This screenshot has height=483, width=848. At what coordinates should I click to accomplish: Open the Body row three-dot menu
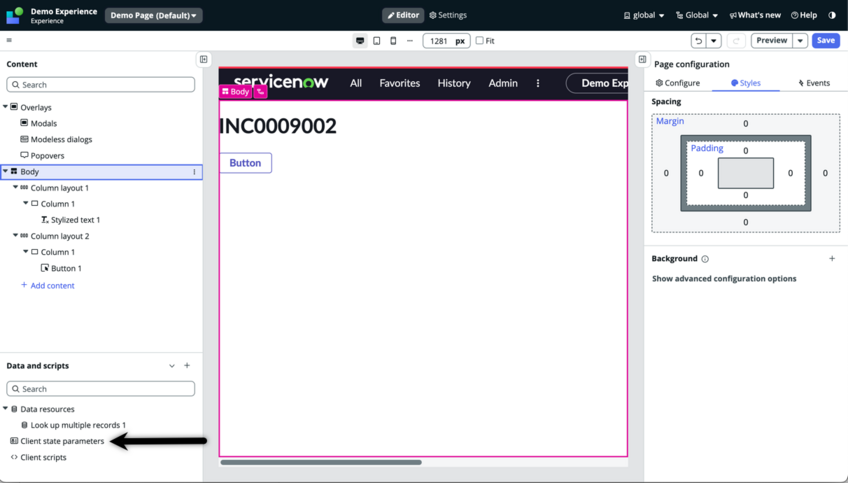click(194, 172)
